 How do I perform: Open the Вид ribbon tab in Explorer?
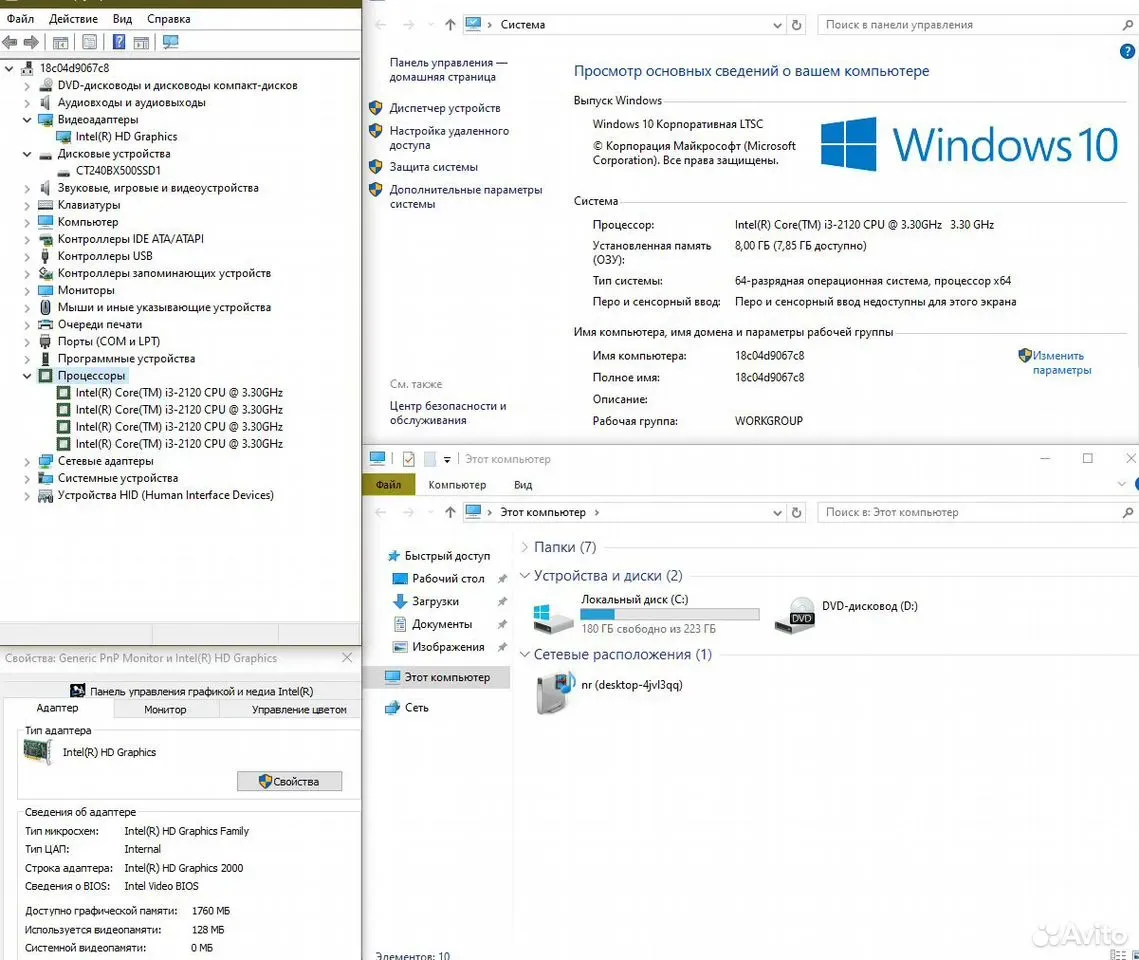click(523, 484)
